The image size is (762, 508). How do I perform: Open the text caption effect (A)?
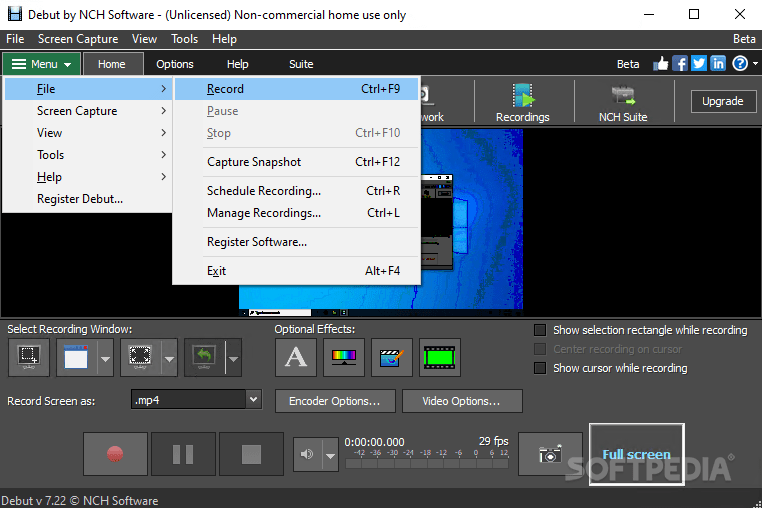pyautogui.click(x=295, y=358)
